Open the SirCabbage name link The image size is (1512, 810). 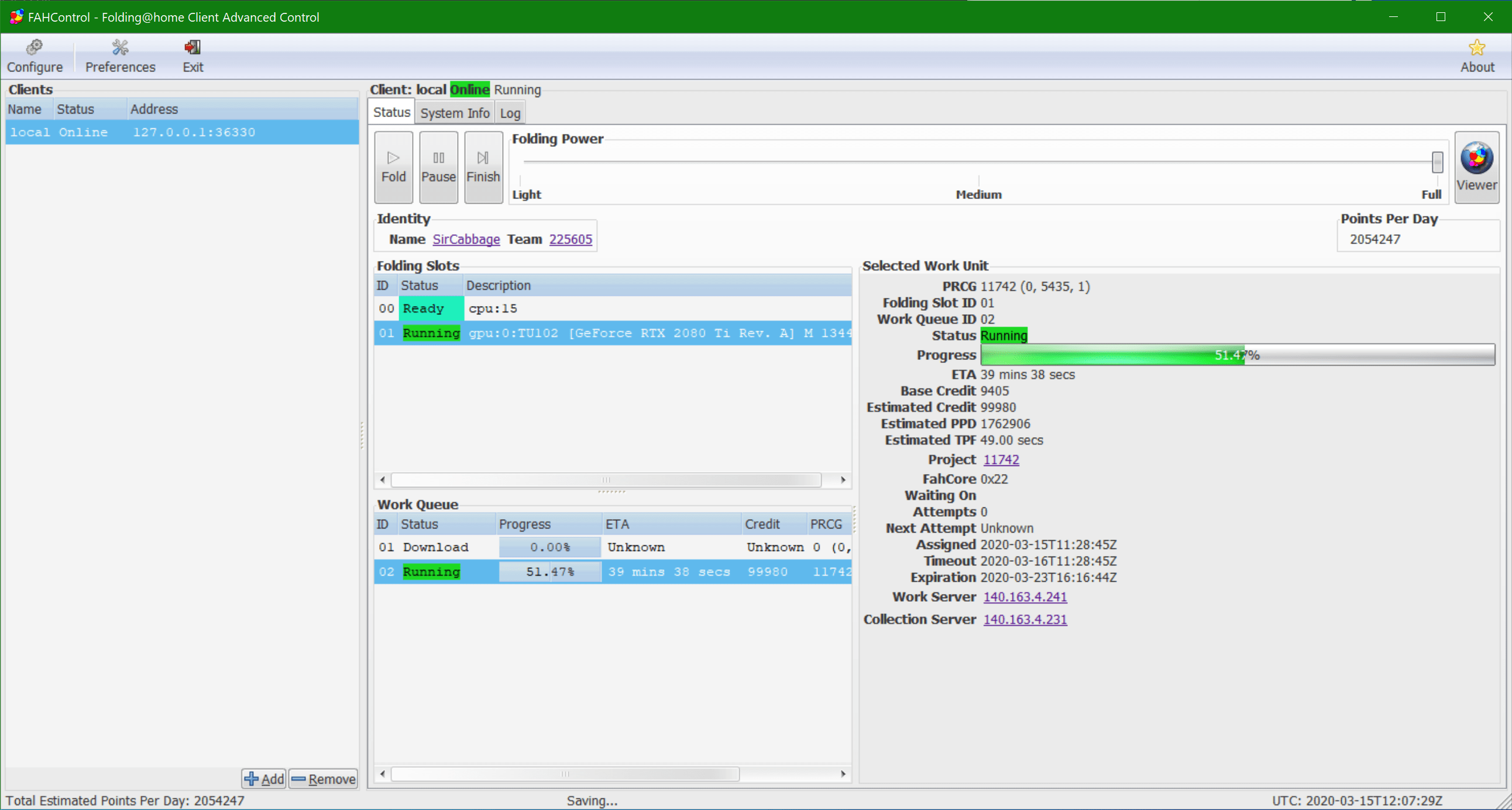tap(466, 239)
